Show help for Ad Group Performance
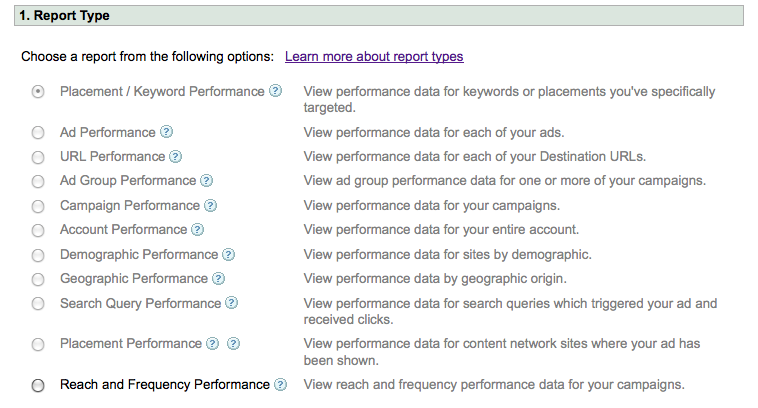 206,181
